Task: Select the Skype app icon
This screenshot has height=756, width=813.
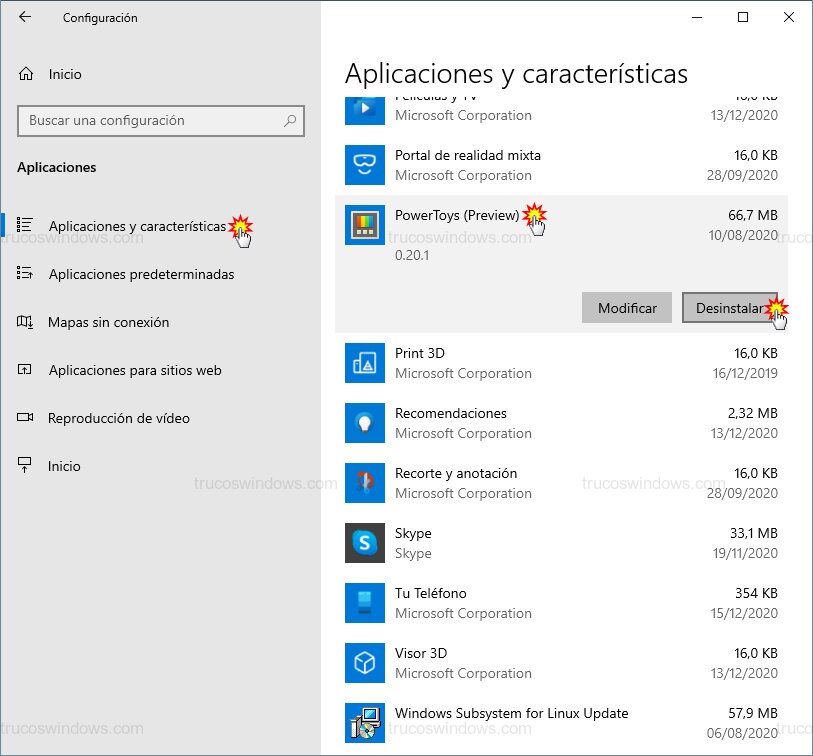Action: tap(364, 543)
